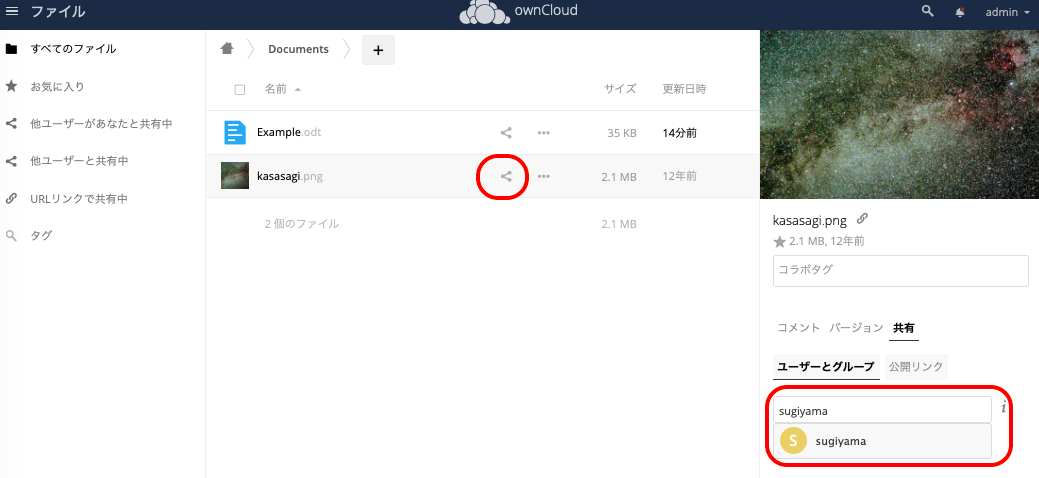Image resolution: width=1039 pixels, height=478 pixels.
Task: Sort files by 名前 column header
Action: pyautogui.click(x=275, y=89)
